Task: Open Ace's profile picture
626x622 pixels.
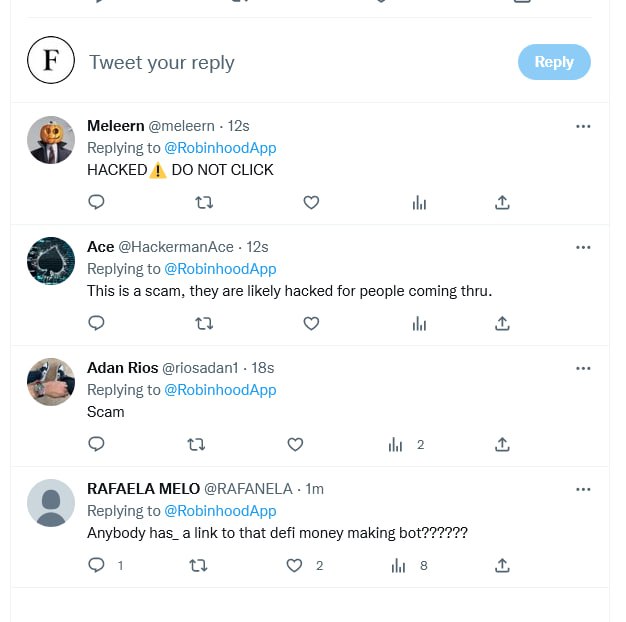Action: click(51, 262)
